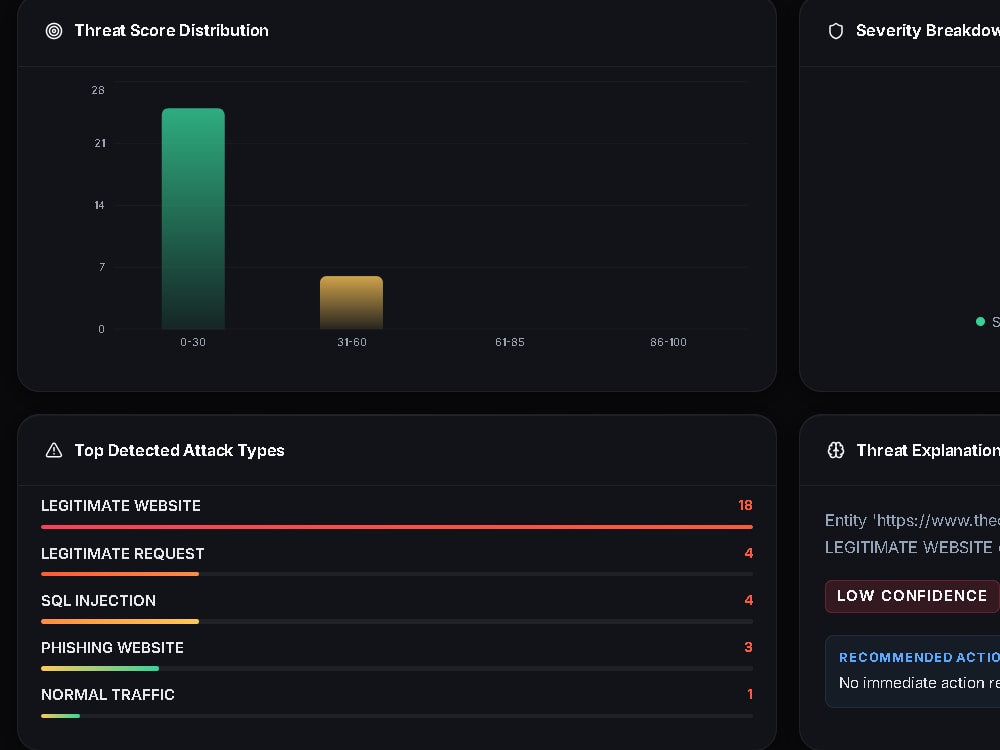This screenshot has width=1000, height=750.
Task: Click the LEGITIMATE WEBSITE progress bar
Action: point(397,527)
